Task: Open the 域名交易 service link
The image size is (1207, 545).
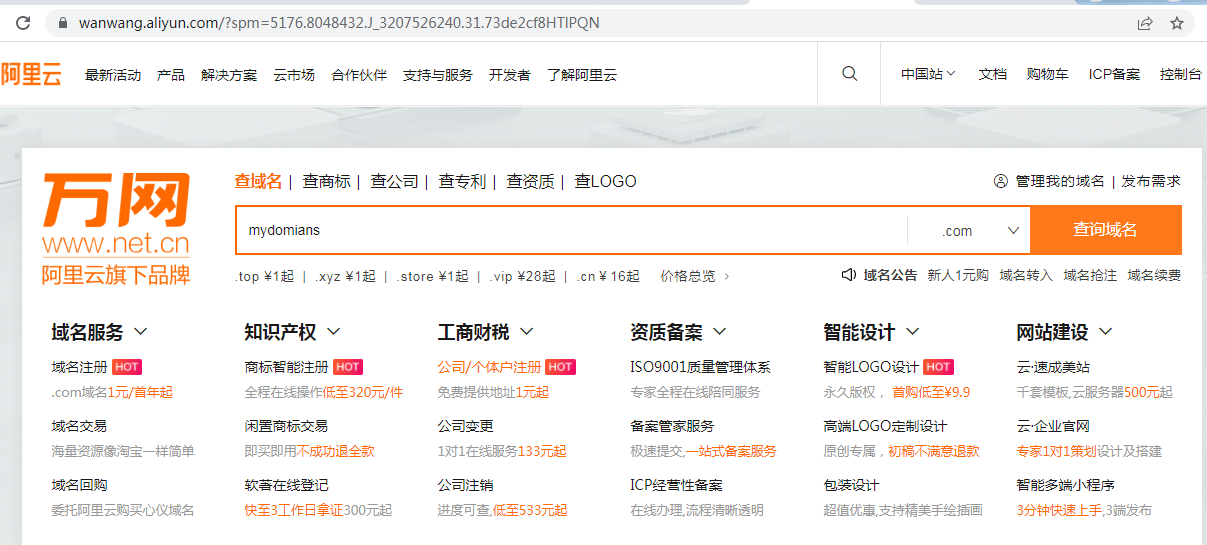Action: pos(79,426)
